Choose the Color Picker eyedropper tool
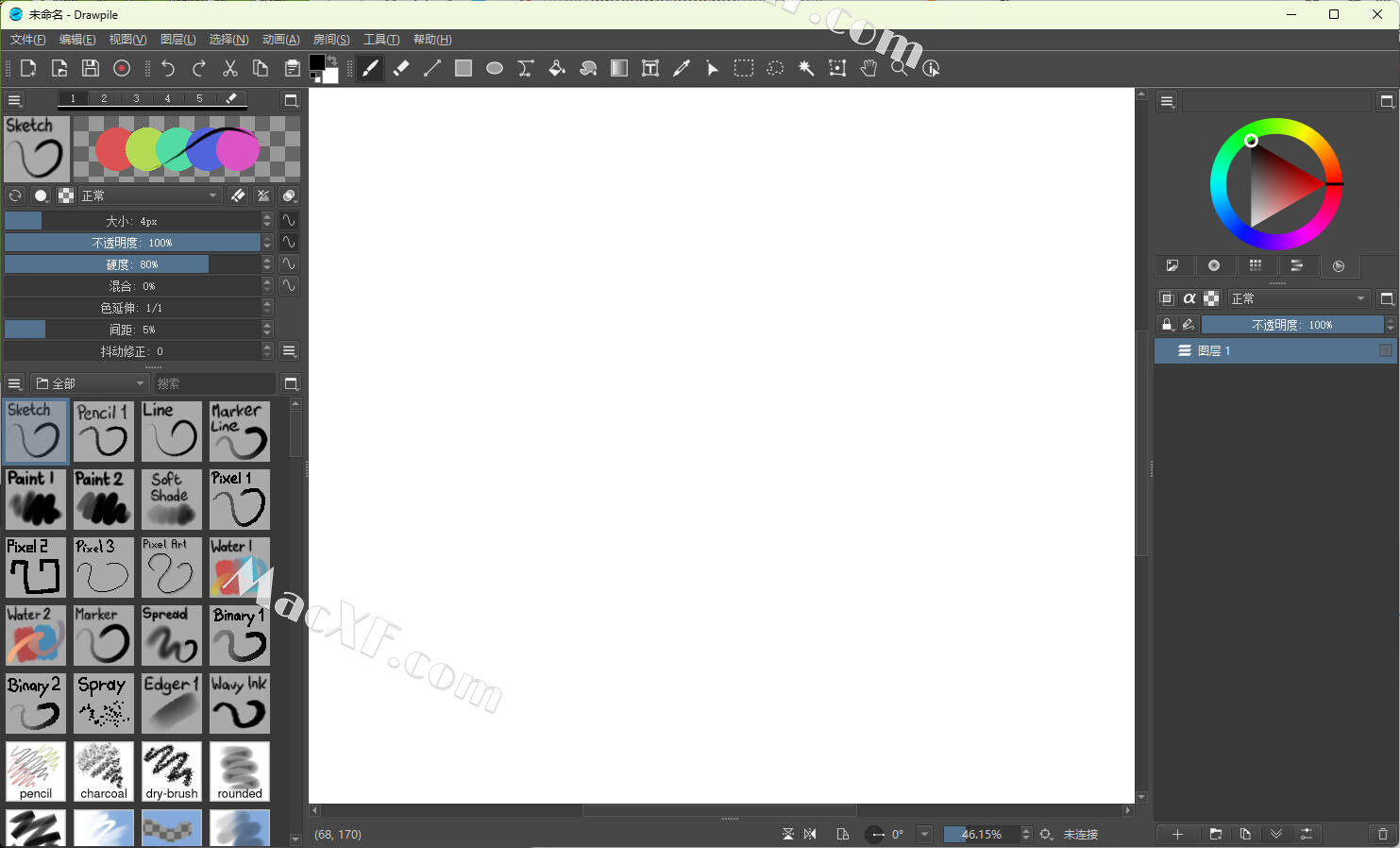1400x848 pixels. click(682, 68)
